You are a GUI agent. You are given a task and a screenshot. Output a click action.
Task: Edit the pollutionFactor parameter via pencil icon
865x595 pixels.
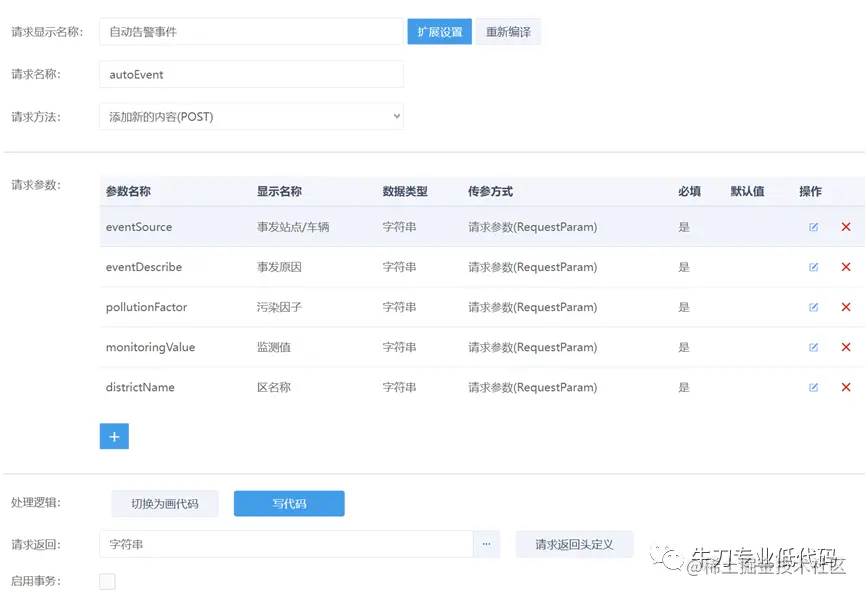[813, 307]
